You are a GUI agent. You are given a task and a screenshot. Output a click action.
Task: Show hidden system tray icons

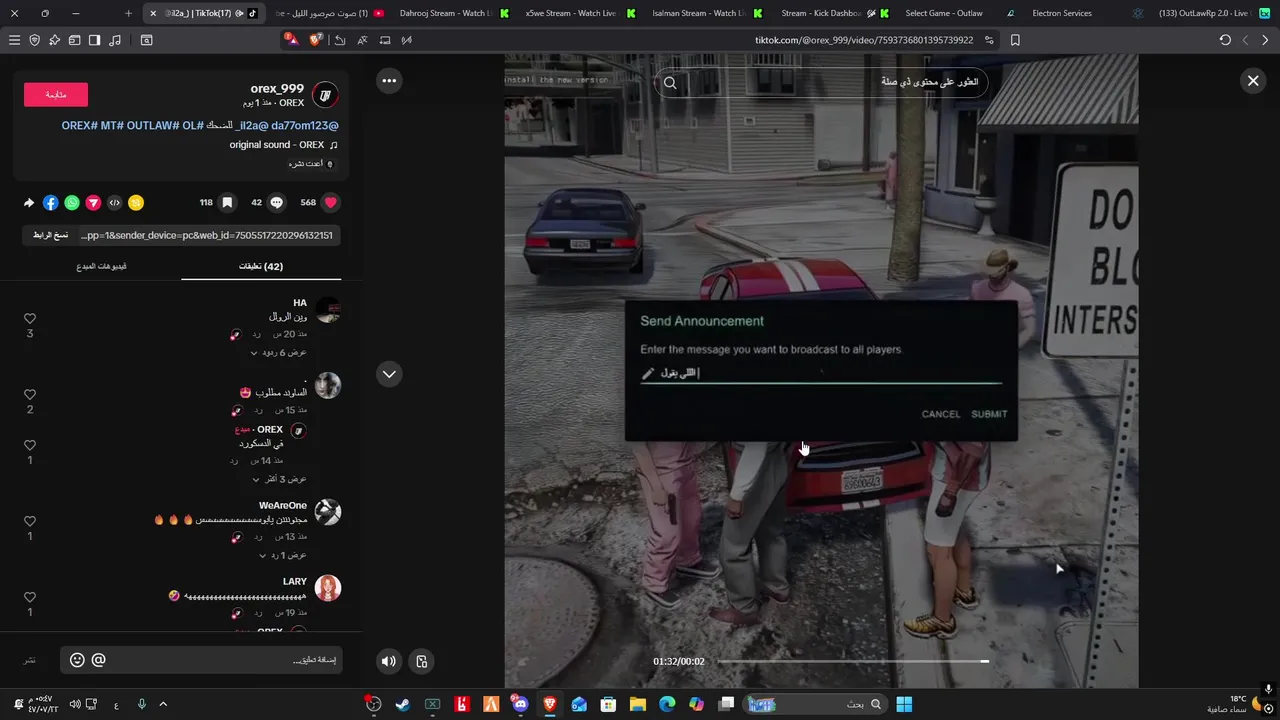point(163,704)
